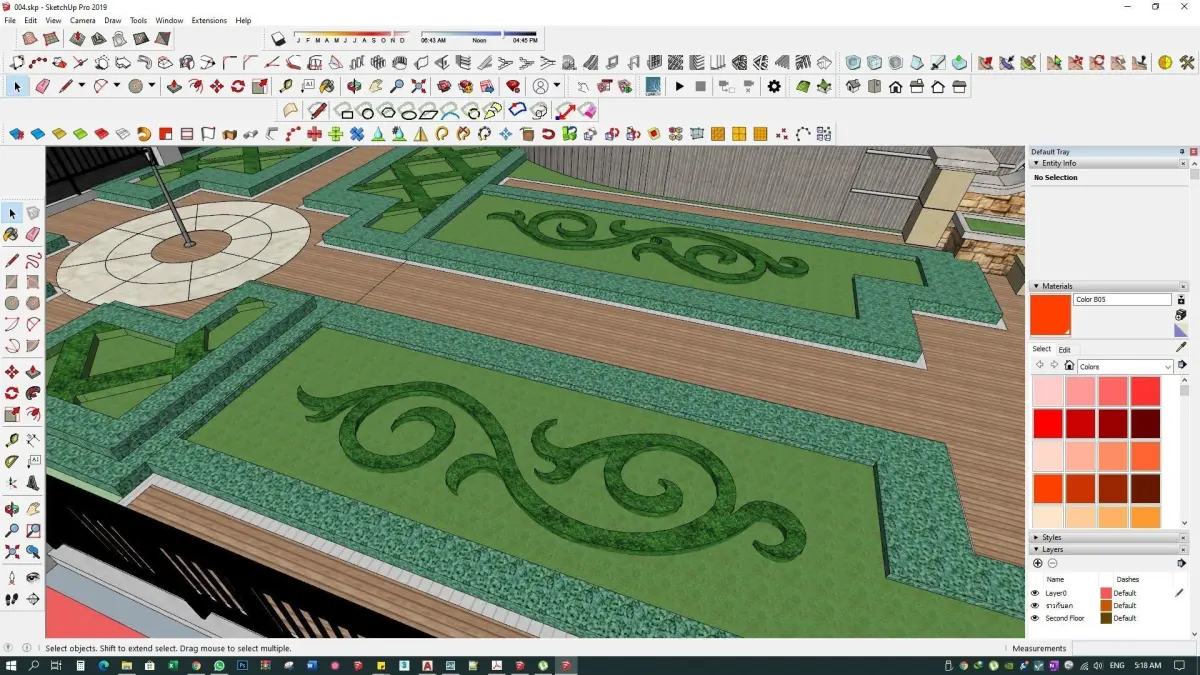Click the play animation button
The image size is (1200, 675).
tap(679, 87)
